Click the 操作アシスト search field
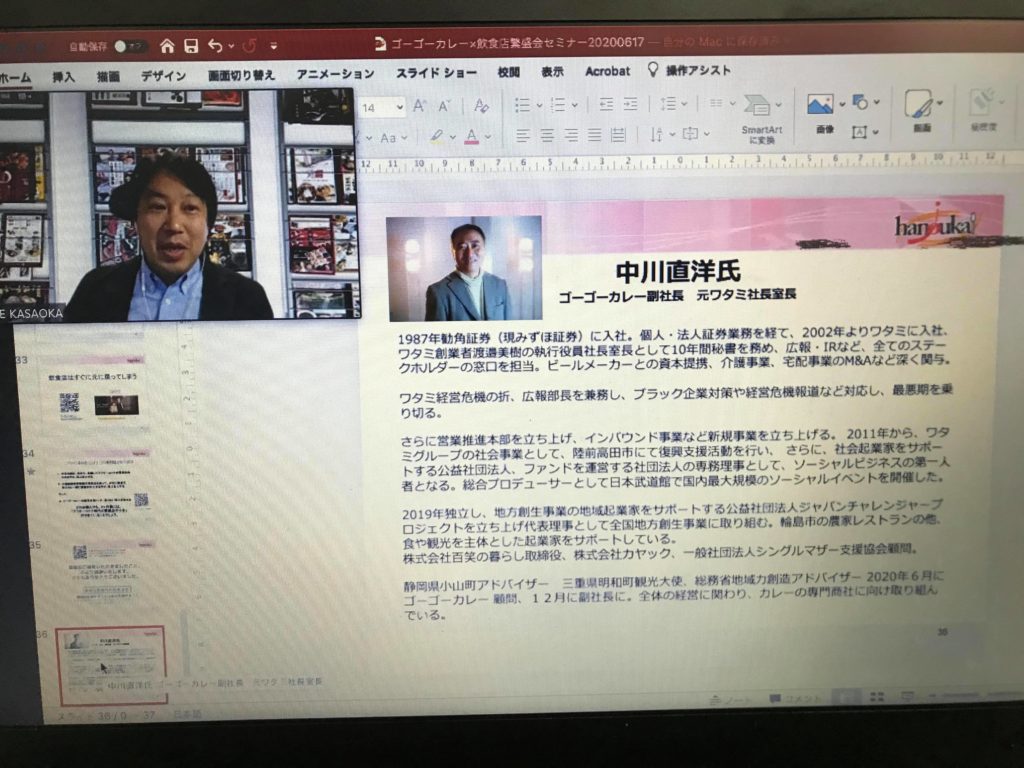Screen dimensions: 1024x768 click(x=689, y=70)
